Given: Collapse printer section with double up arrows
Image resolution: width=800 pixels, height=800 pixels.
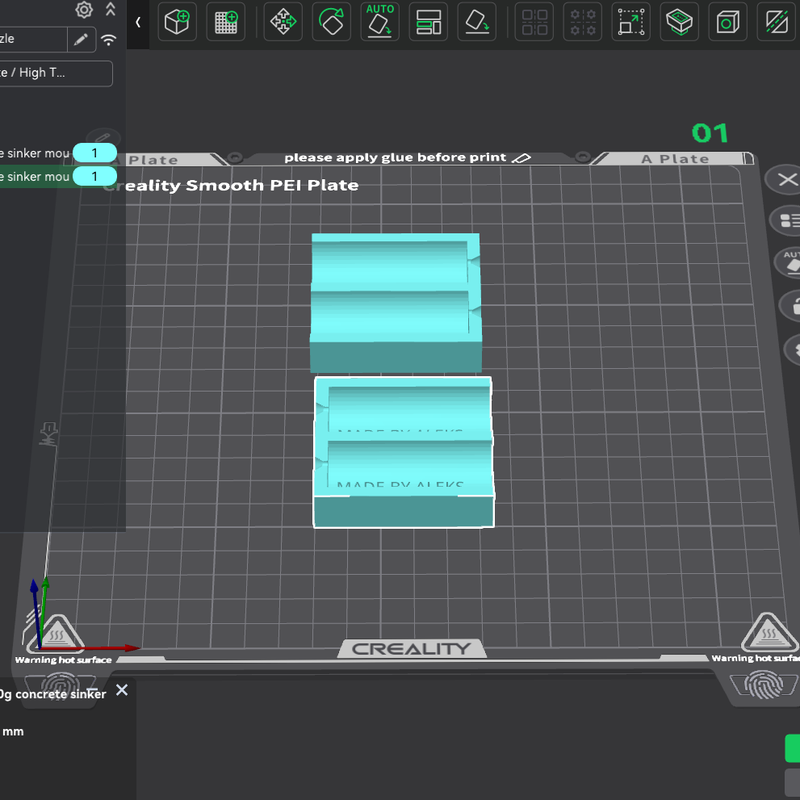Looking at the screenshot, I should point(110,9).
